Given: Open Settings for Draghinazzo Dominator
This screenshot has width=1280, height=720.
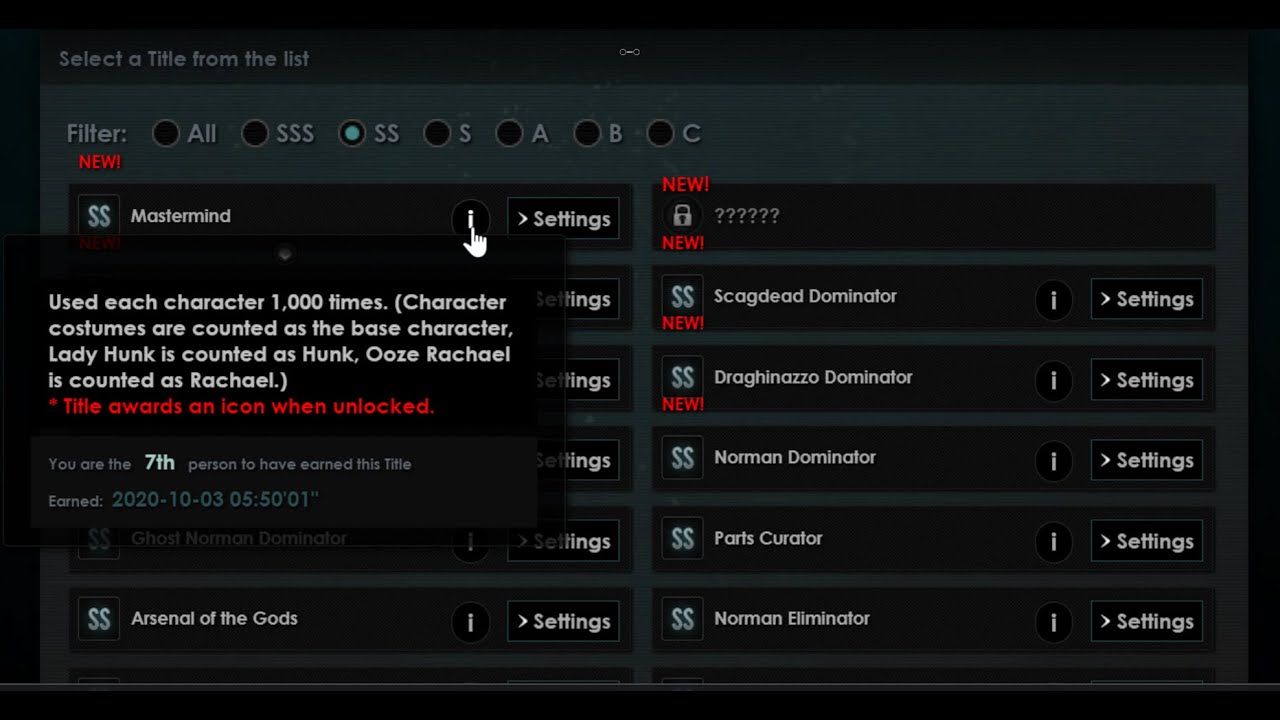Looking at the screenshot, I should [1146, 380].
